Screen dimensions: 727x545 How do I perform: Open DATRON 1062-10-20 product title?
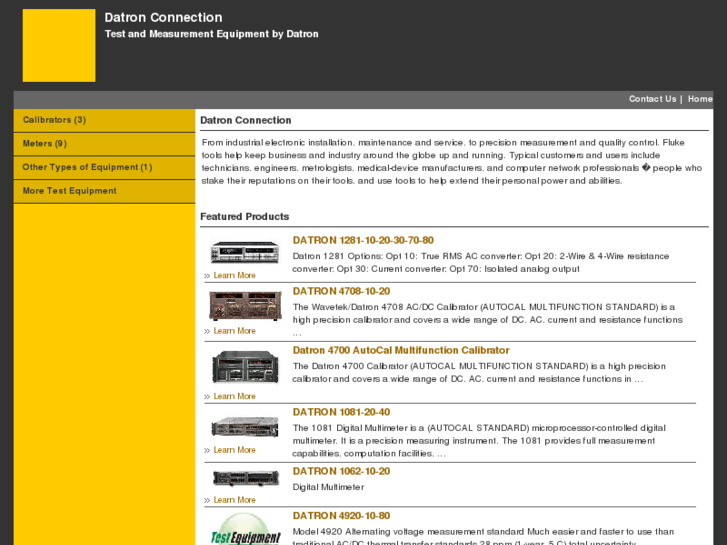(341, 471)
